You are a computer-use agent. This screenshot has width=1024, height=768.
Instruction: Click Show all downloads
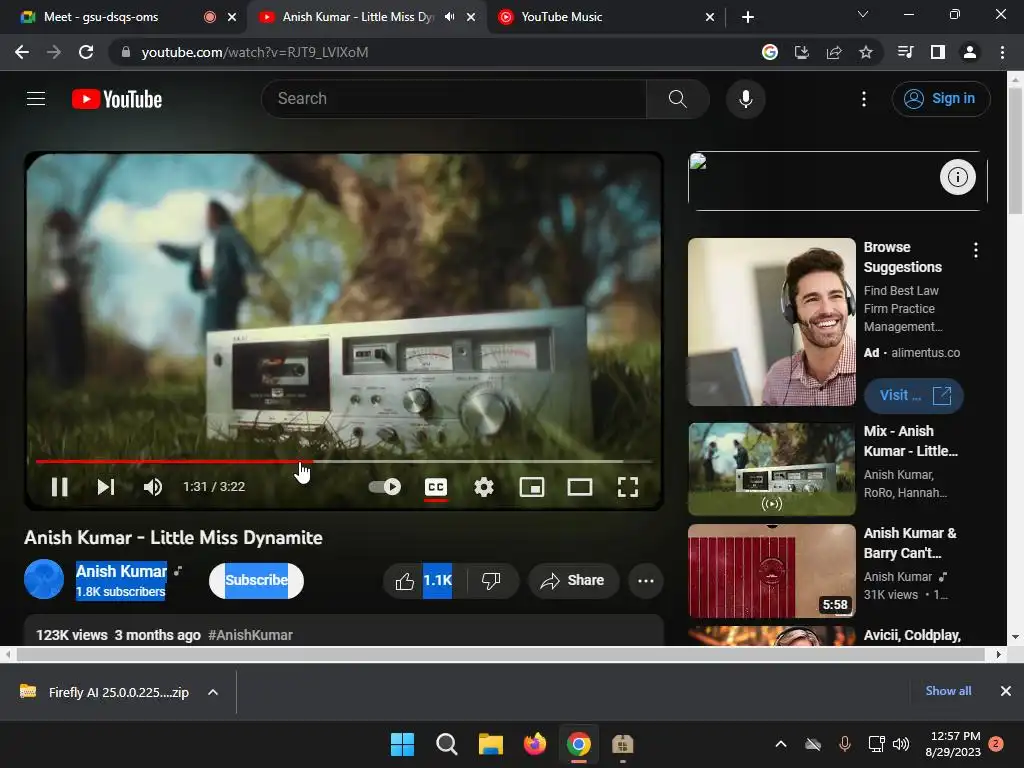pos(948,691)
